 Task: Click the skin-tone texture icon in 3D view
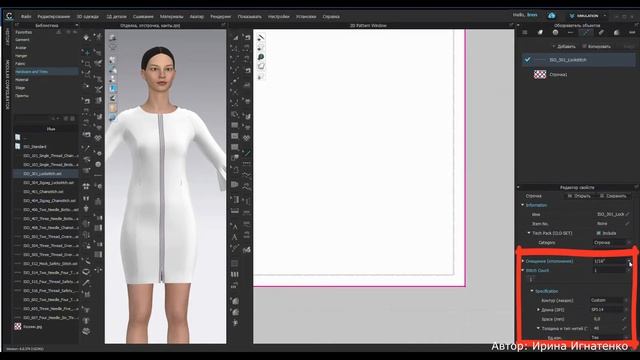click(x=113, y=108)
